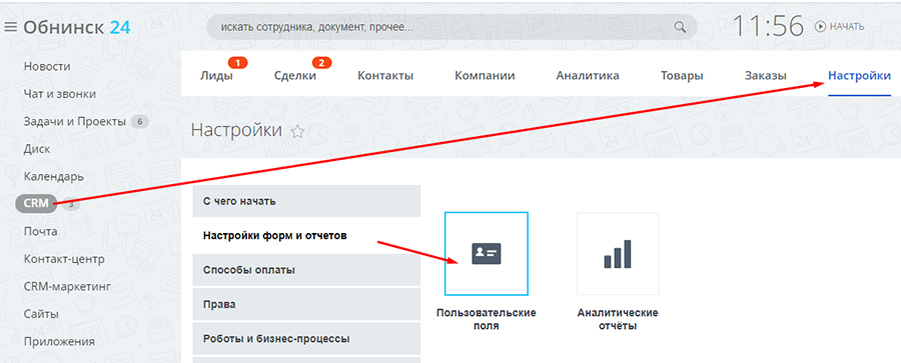Go to CRM-маркетинг in the sidebar
Screen dimensions: 901x363
[x=67, y=287]
